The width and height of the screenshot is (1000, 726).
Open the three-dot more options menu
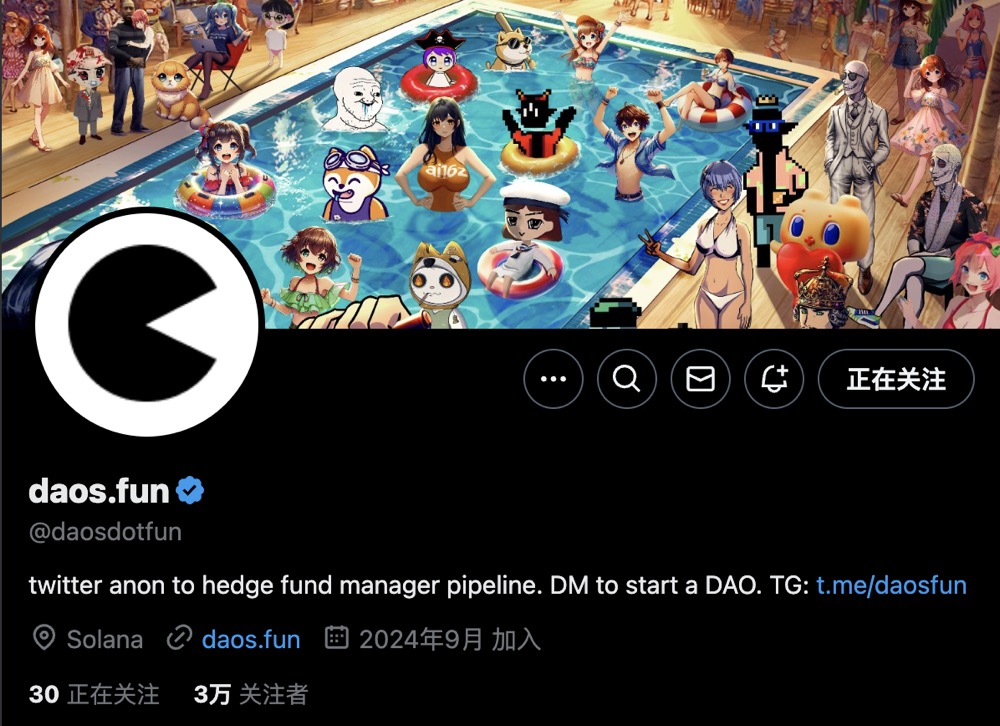[x=553, y=379]
